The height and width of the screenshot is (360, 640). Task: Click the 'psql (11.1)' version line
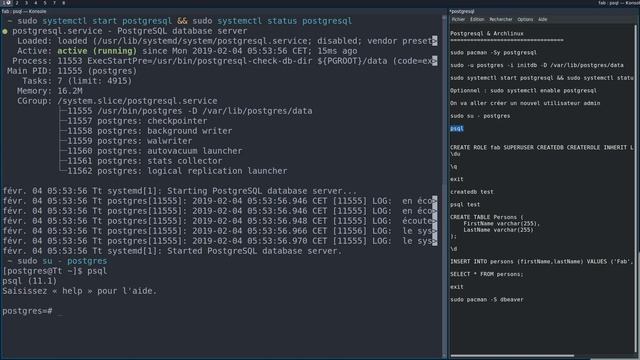click(29, 281)
